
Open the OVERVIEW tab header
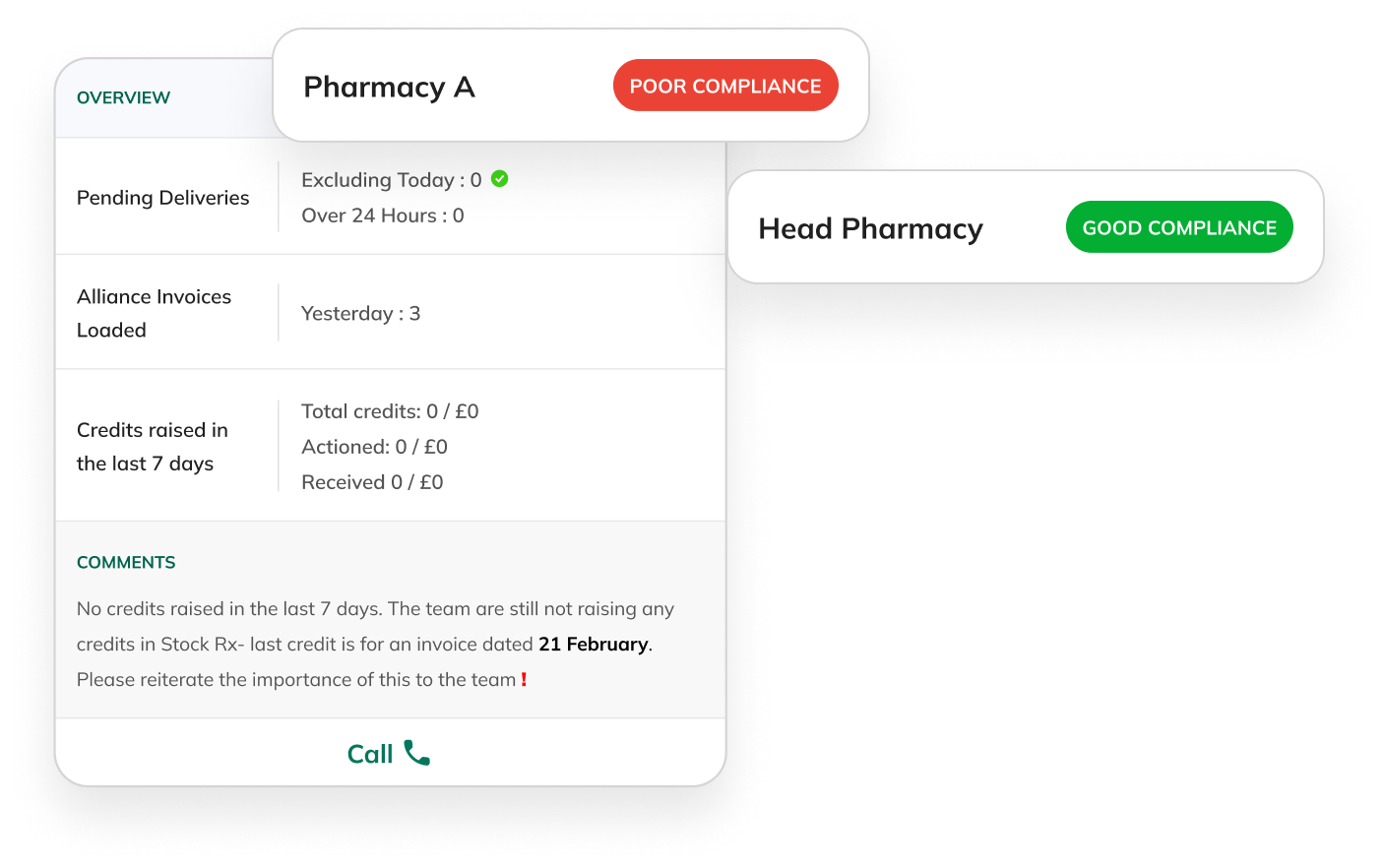click(x=123, y=97)
